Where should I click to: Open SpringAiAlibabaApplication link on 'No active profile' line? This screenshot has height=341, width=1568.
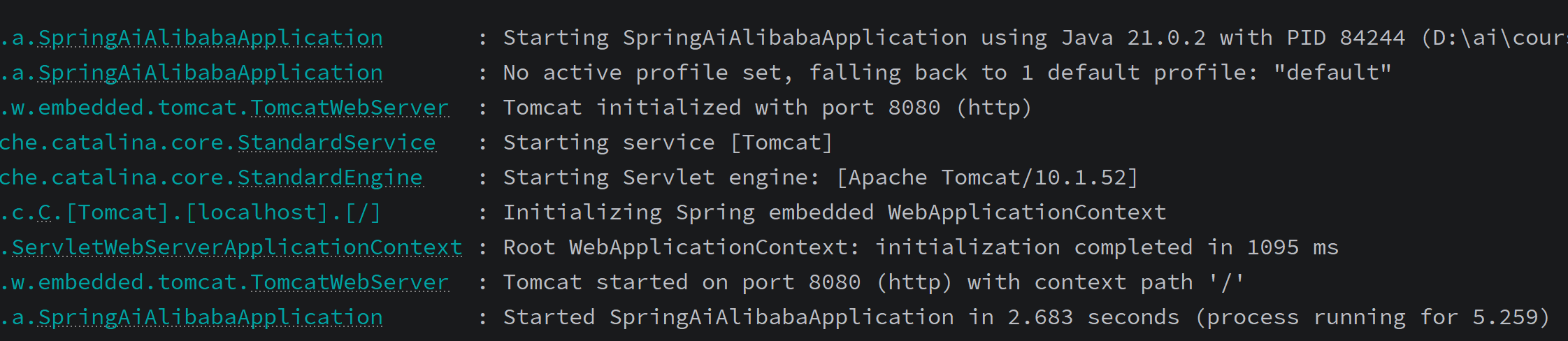point(210,73)
